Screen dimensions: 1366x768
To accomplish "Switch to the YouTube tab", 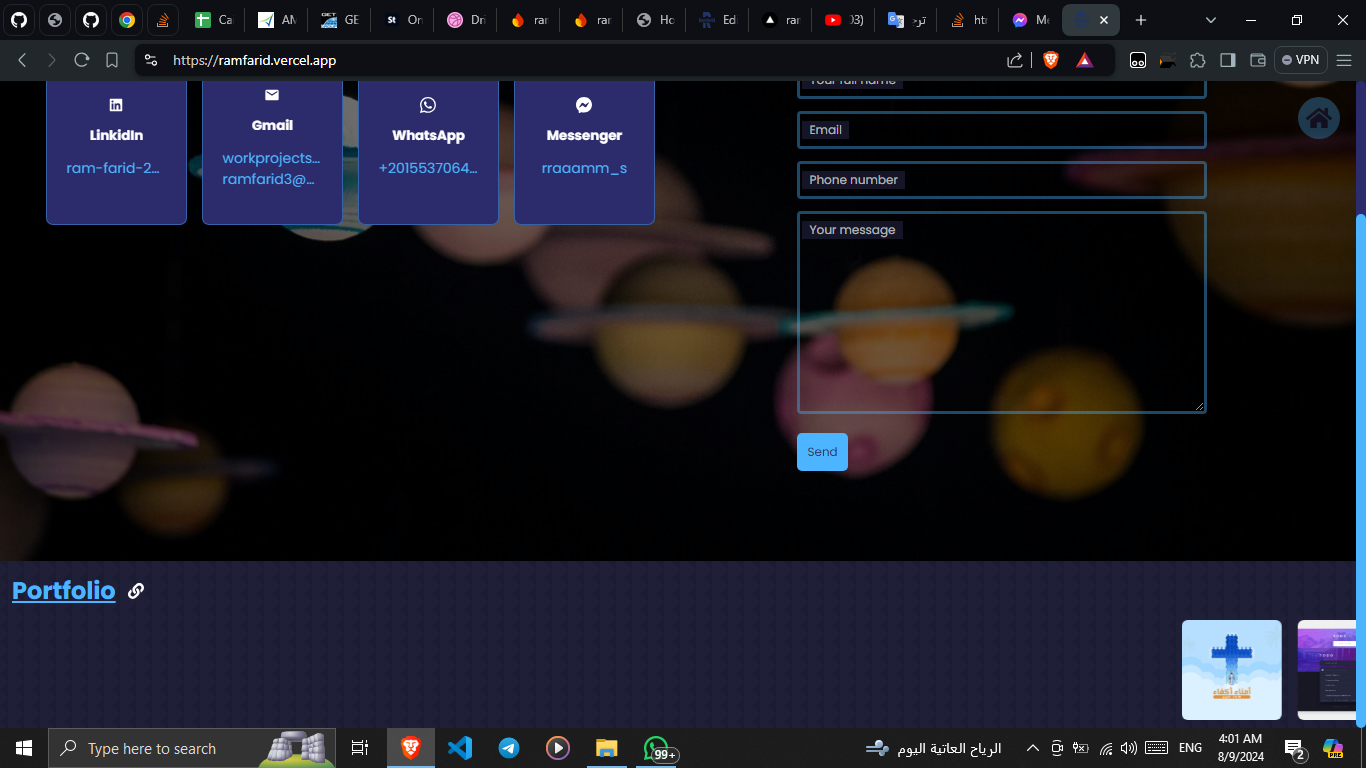I will point(844,20).
